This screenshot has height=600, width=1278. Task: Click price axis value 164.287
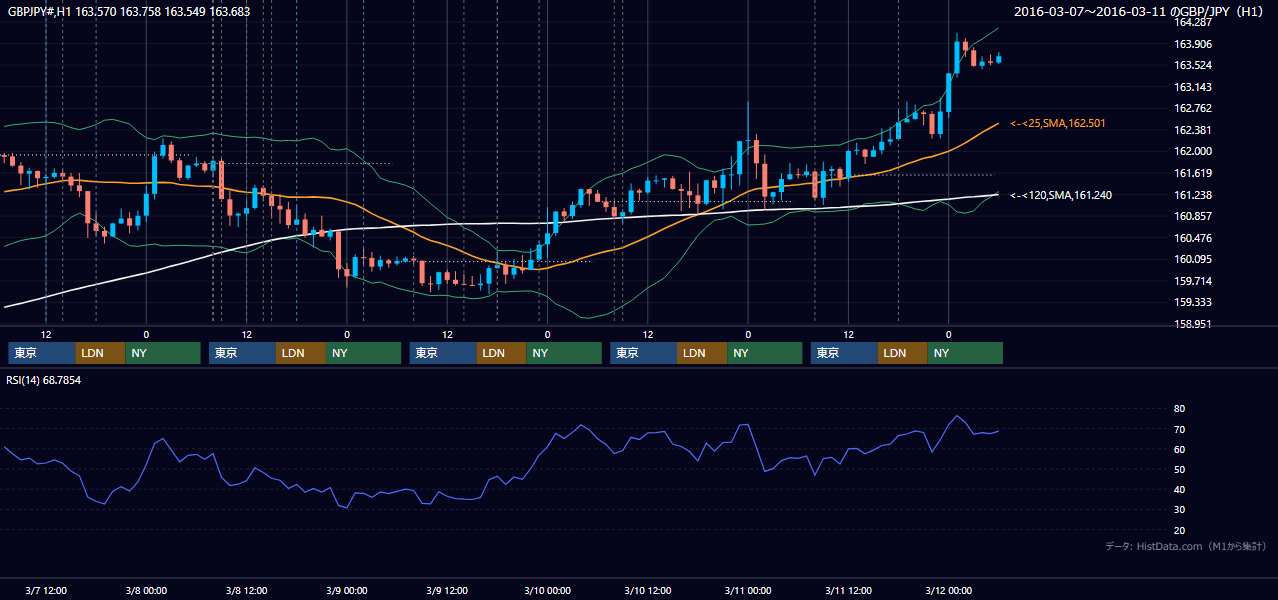tap(1192, 22)
